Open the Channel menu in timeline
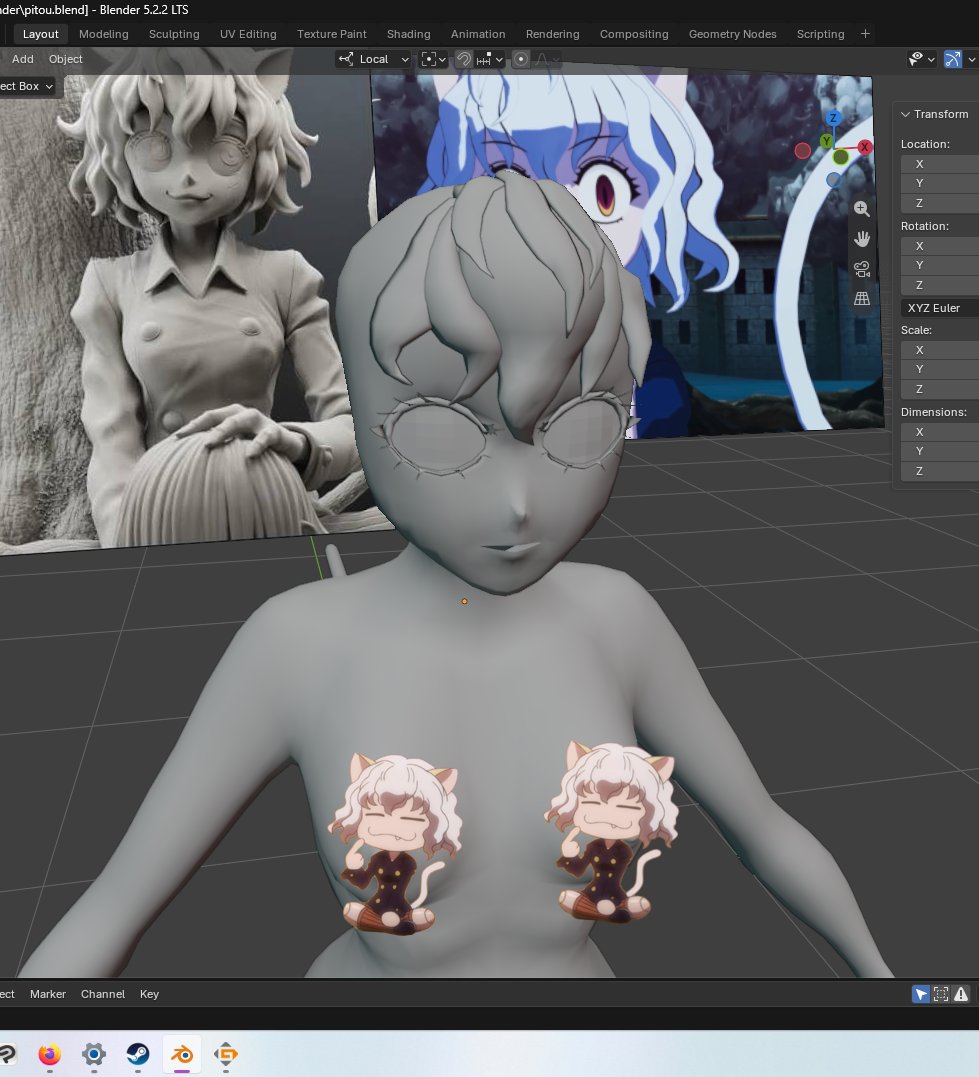Viewport: 979px width, 1077px height. 103,994
